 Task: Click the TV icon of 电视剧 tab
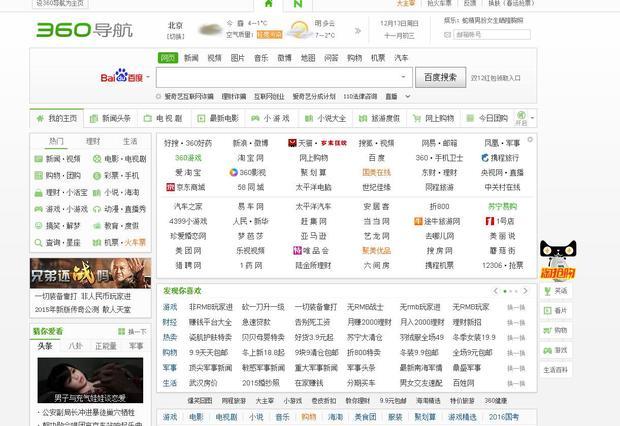(x=147, y=118)
